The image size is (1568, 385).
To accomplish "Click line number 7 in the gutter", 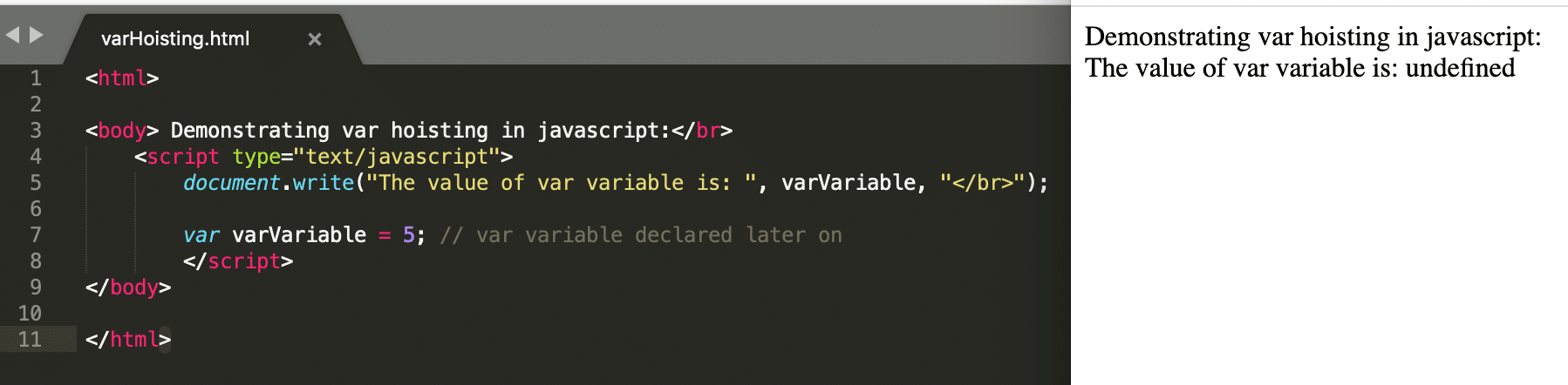I will (36, 235).
